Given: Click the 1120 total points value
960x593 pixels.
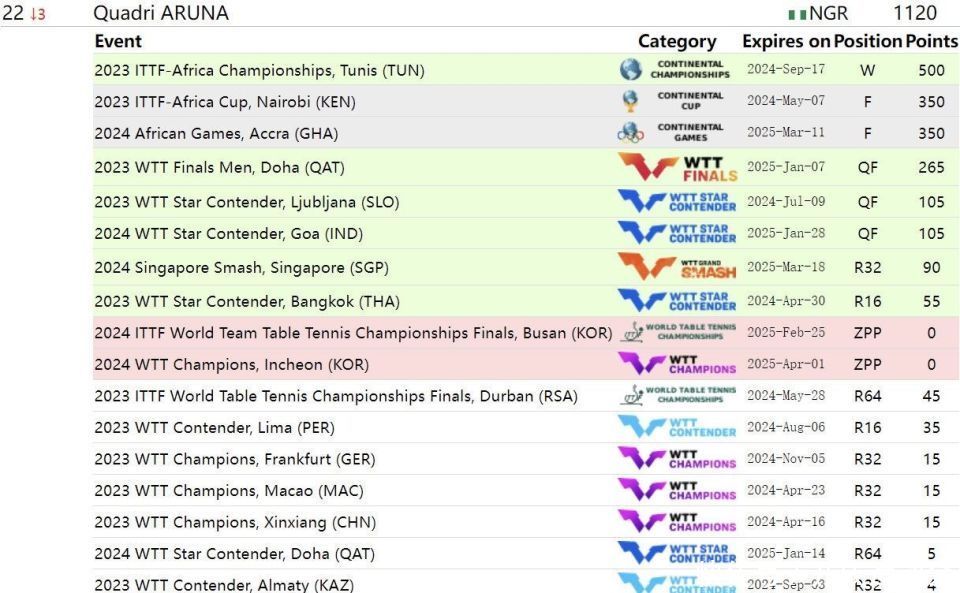Looking at the screenshot, I should point(915,13).
